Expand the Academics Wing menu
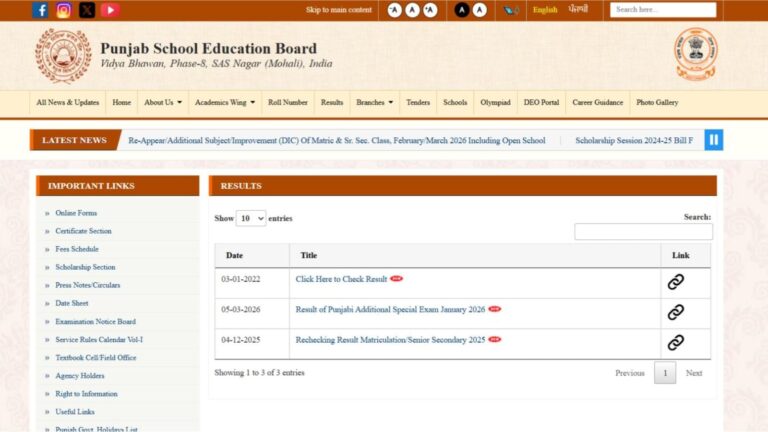The image size is (768, 432). click(x=225, y=102)
